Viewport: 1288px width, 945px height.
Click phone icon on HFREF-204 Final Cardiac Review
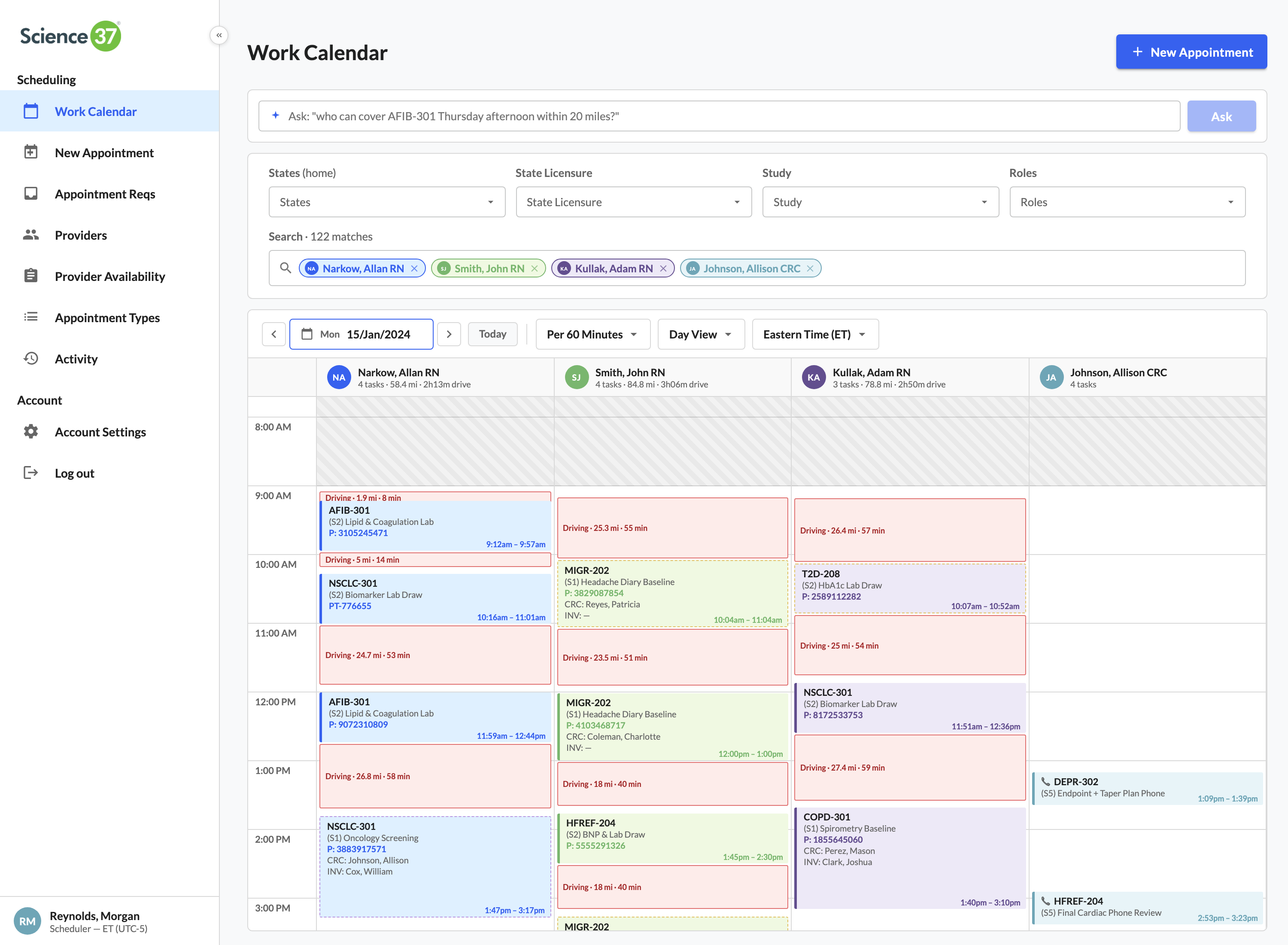coord(1045,901)
